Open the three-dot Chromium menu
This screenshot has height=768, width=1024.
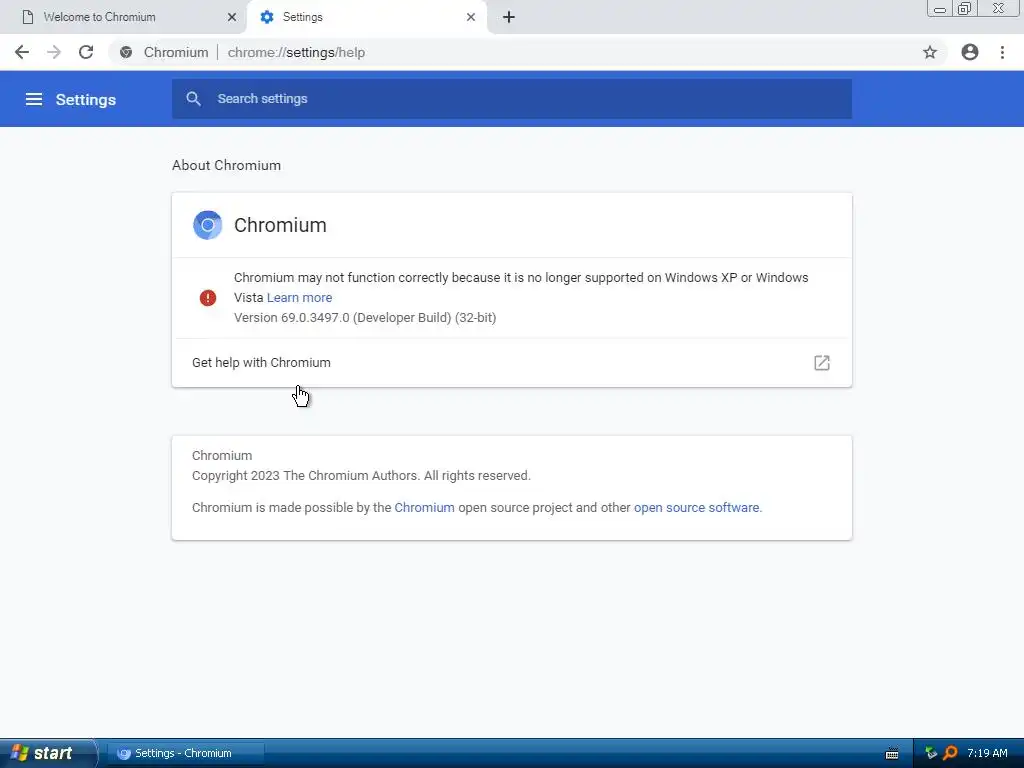pos(1002,52)
